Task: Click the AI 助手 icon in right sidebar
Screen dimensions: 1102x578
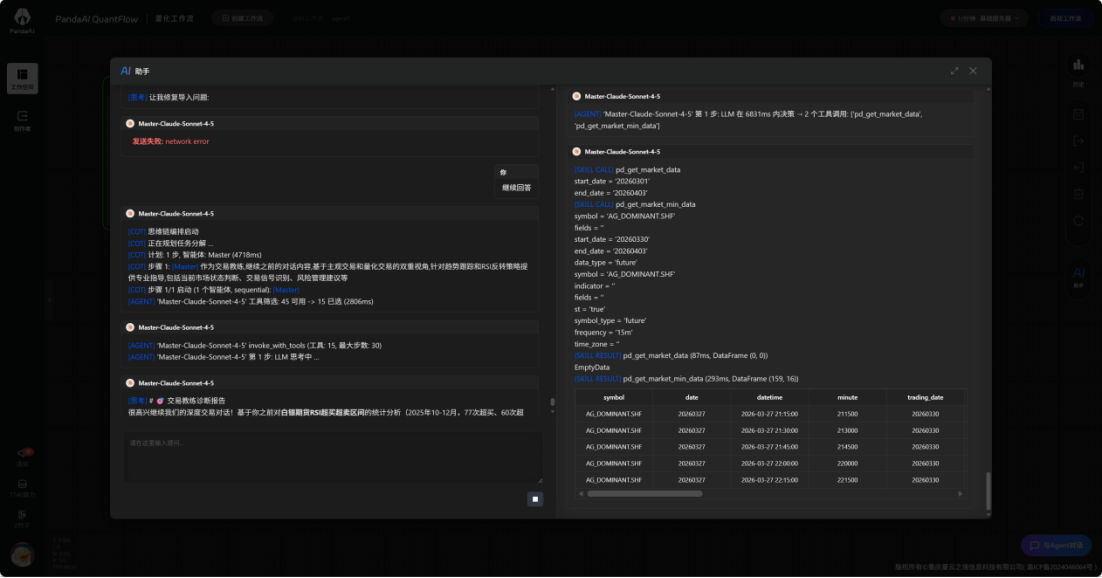Action: click(x=1078, y=276)
